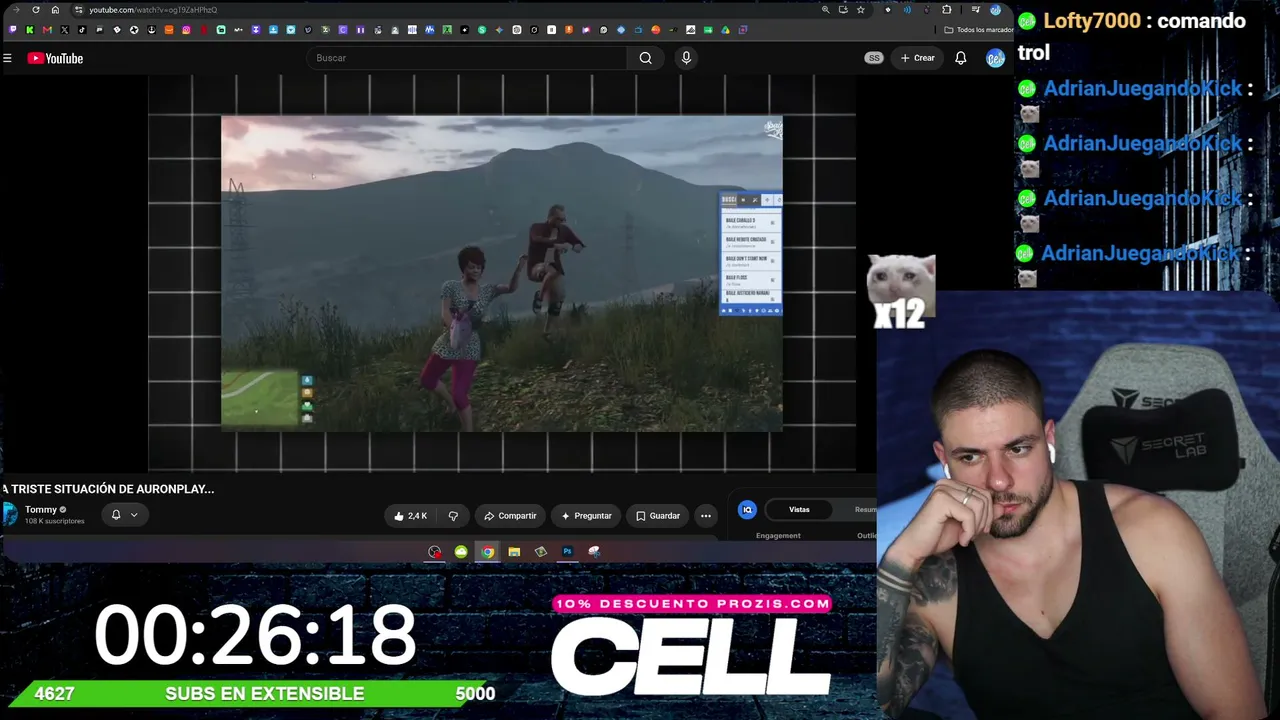Click Lofty7000 username in chat
This screenshot has width=1280, height=720.
pyautogui.click(x=1092, y=21)
